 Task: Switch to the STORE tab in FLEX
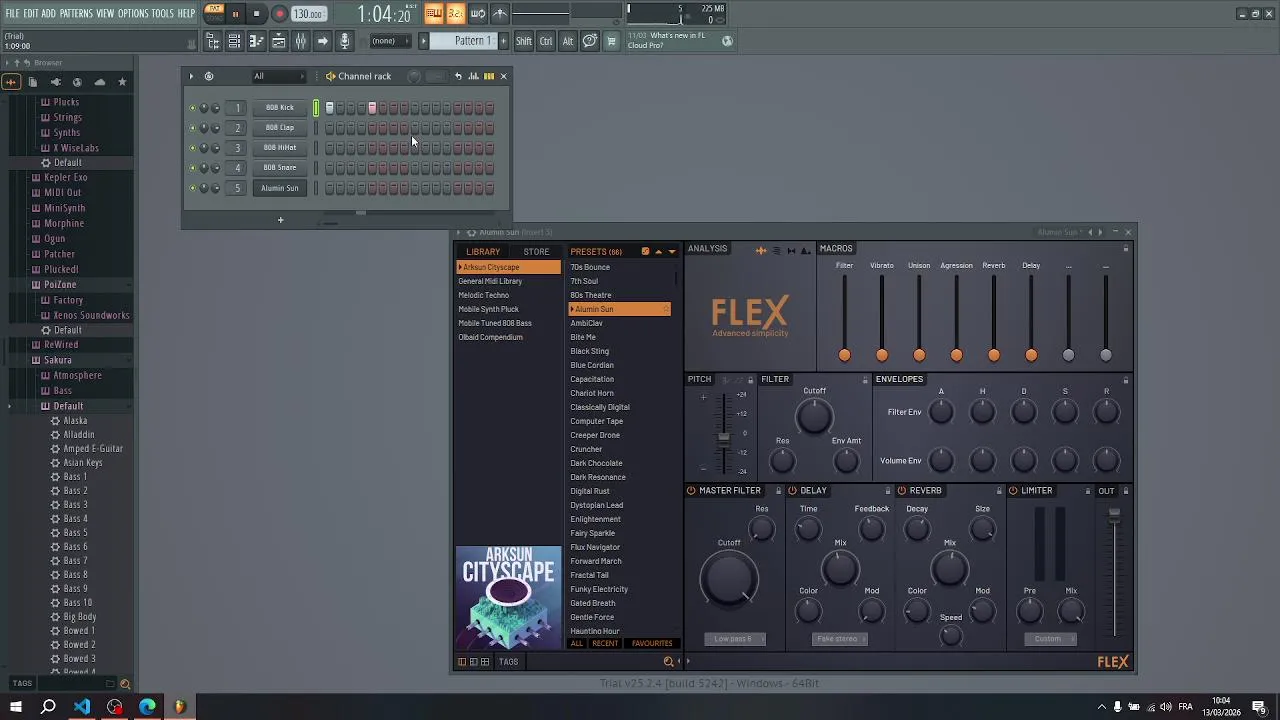(536, 252)
